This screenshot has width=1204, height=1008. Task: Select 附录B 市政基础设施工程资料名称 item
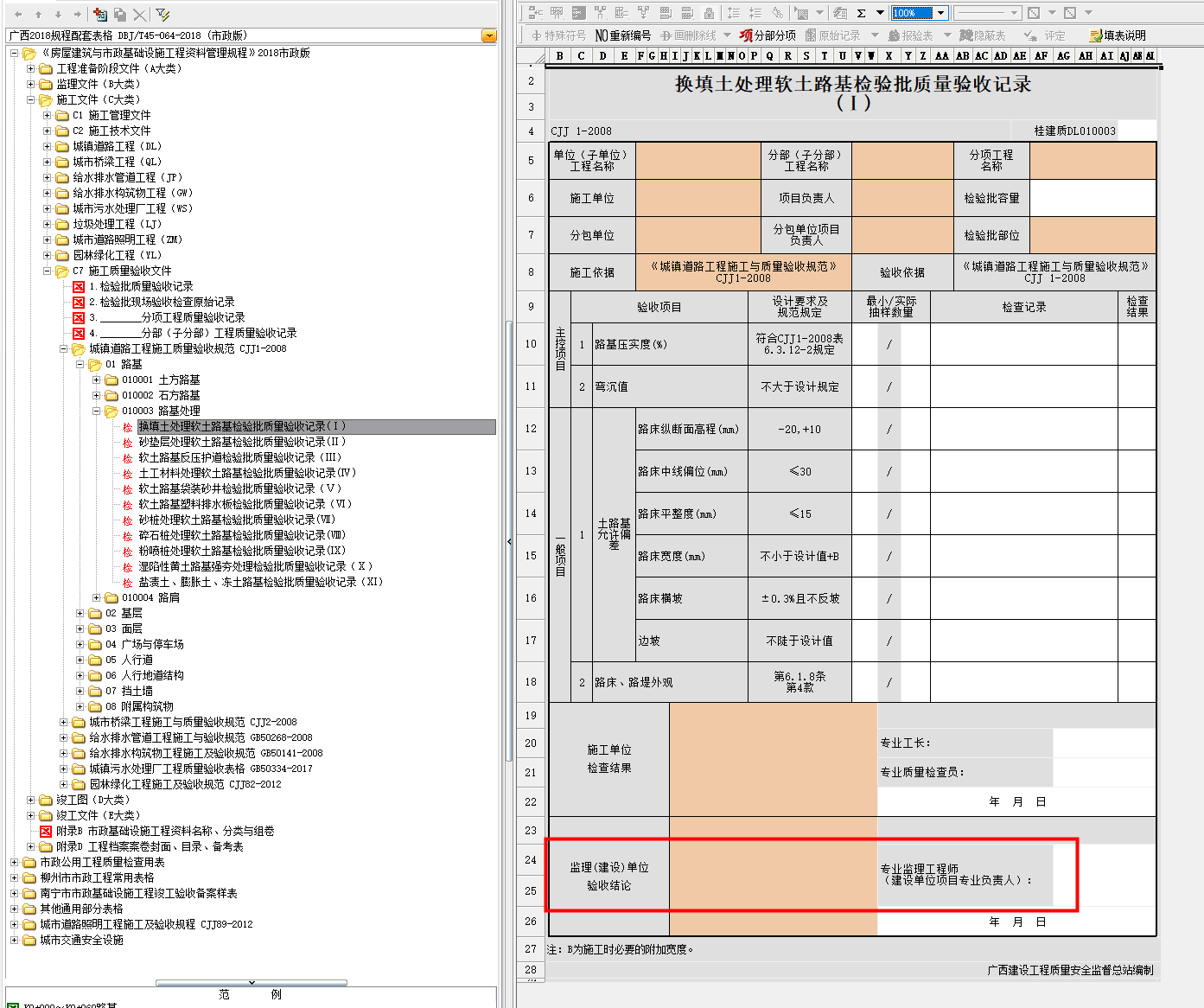pyautogui.click(x=165, y=831)
